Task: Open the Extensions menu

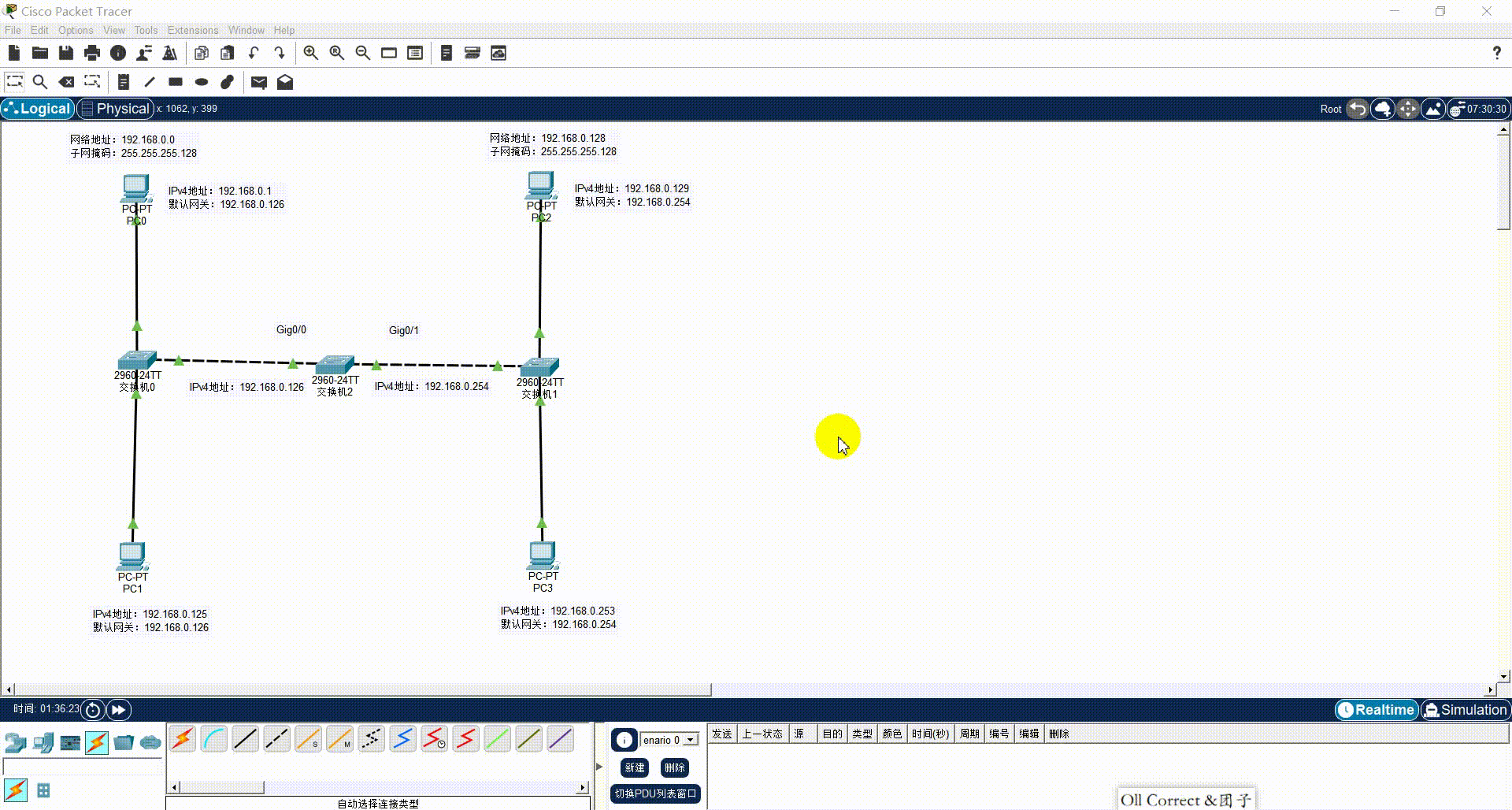Action: [193, 30]
